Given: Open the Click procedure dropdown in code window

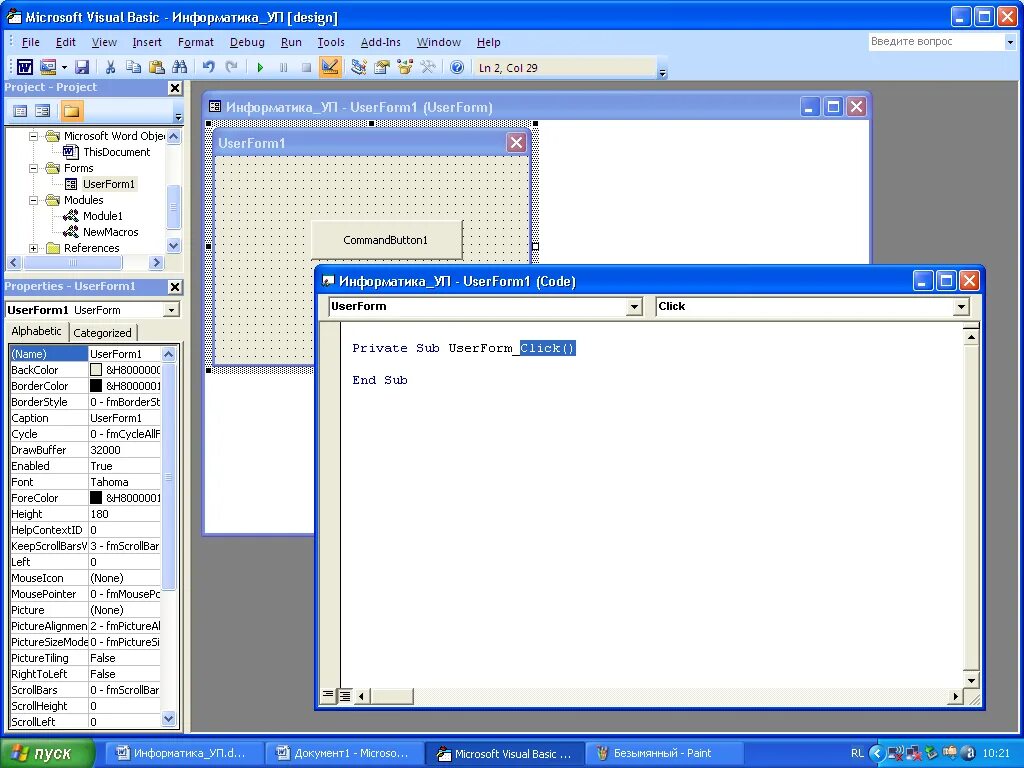Looking at the screenshot, I should click(961, 307).
